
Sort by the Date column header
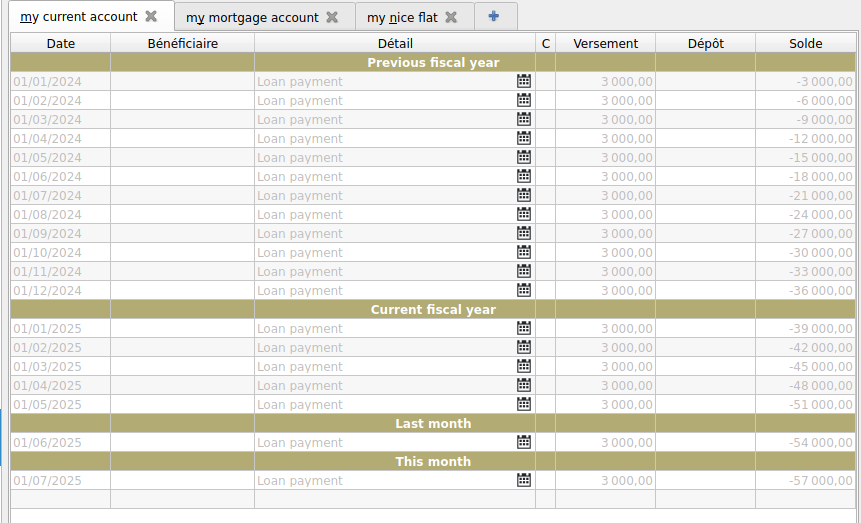(x=61, y=43)
